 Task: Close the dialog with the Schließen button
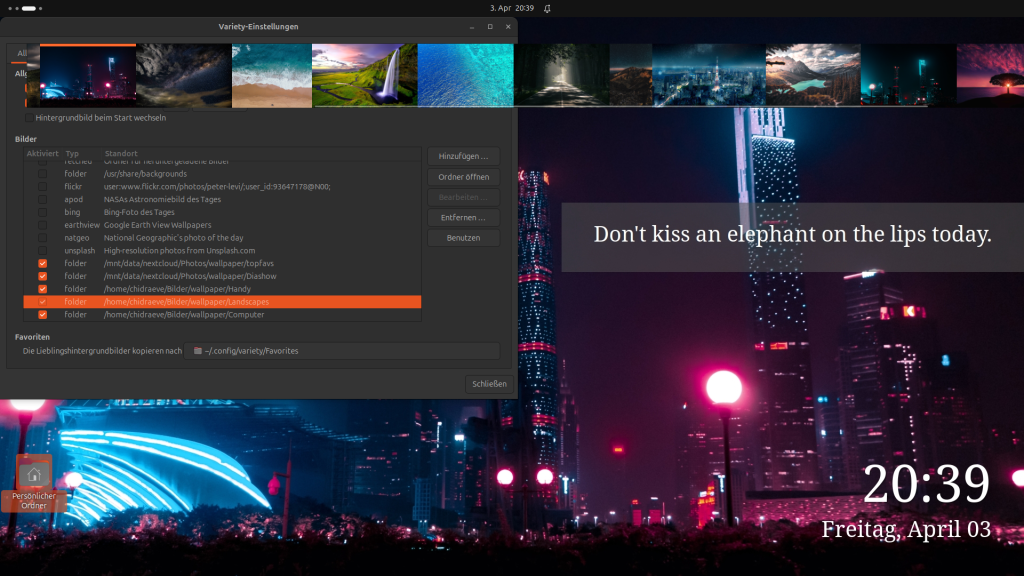click(x=489, y=384)
